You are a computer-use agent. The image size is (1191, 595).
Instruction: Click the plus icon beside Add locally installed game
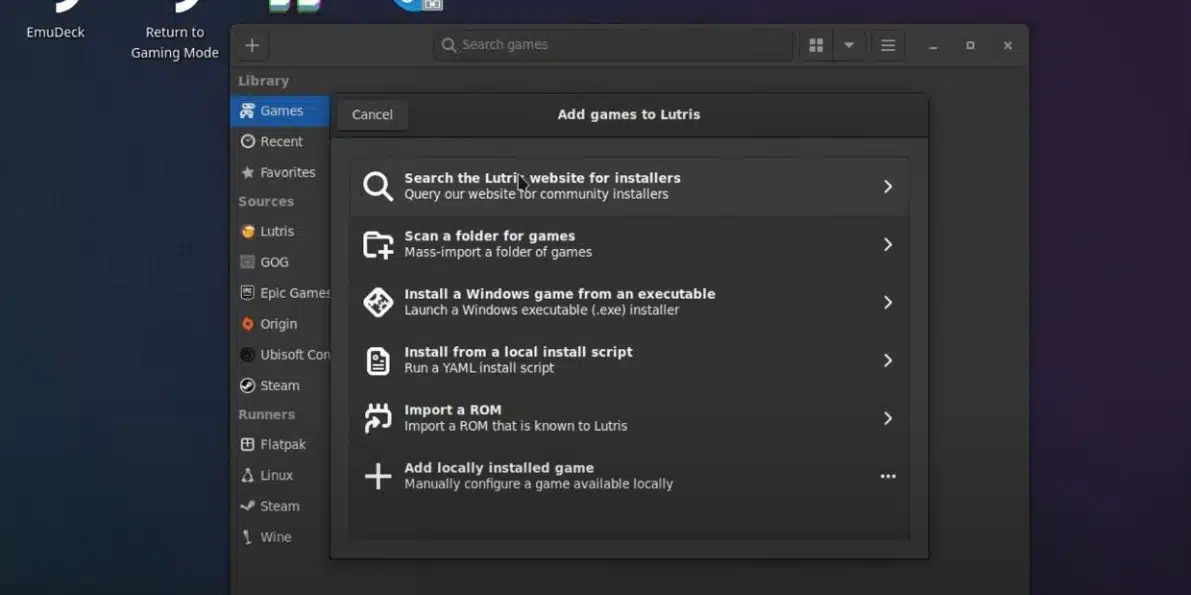pyautogui.click(x=378, y=476)
